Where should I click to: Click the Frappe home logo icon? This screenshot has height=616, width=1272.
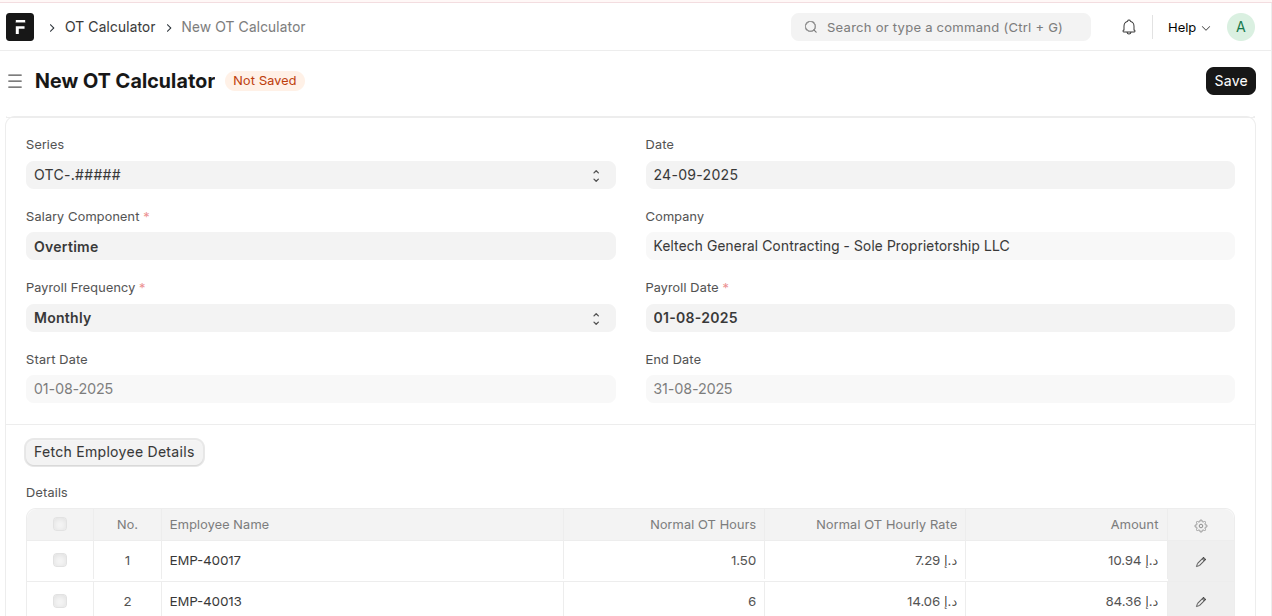pyautogui.click(x=20, y=27)
